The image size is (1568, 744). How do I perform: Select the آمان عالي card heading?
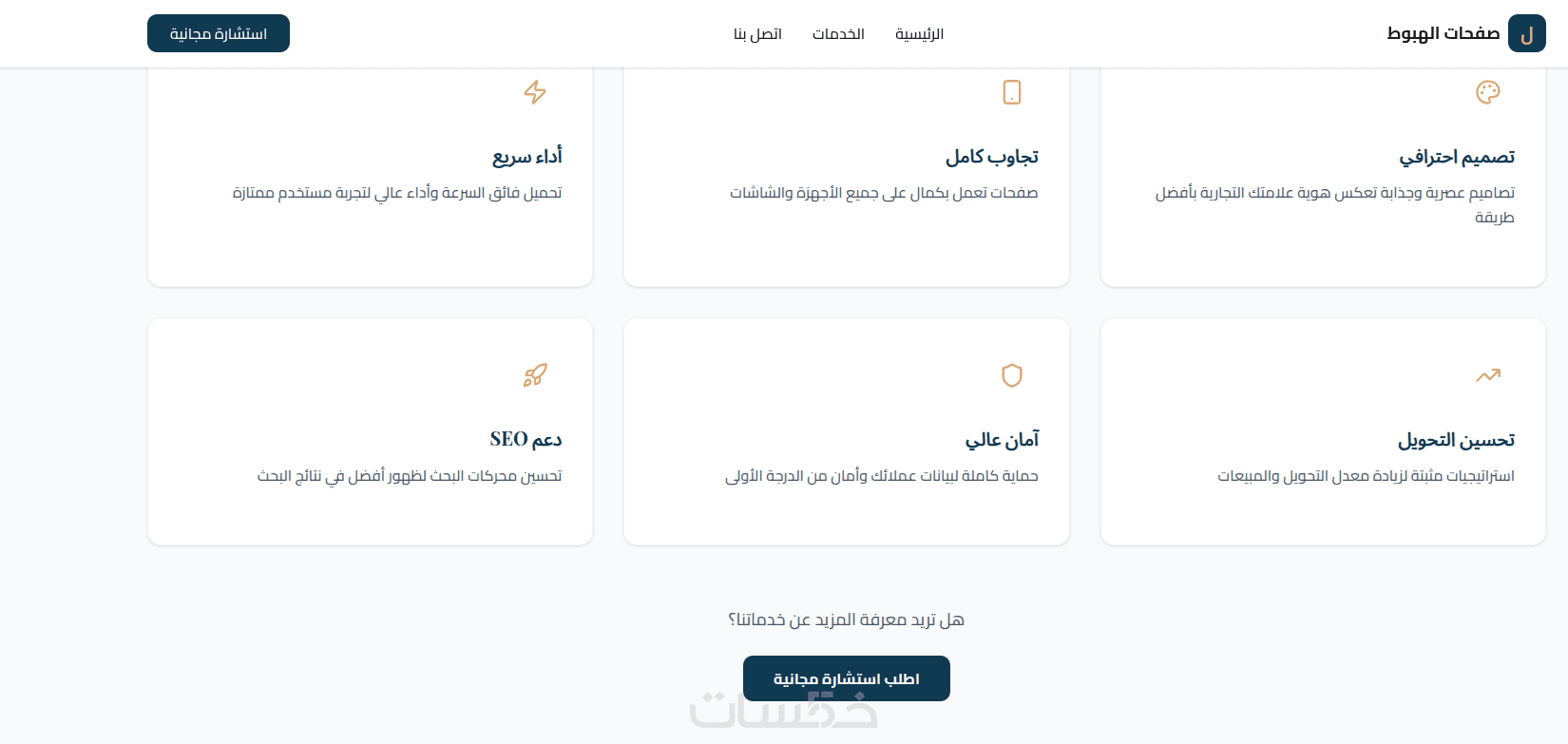[x=1003, y=440]
